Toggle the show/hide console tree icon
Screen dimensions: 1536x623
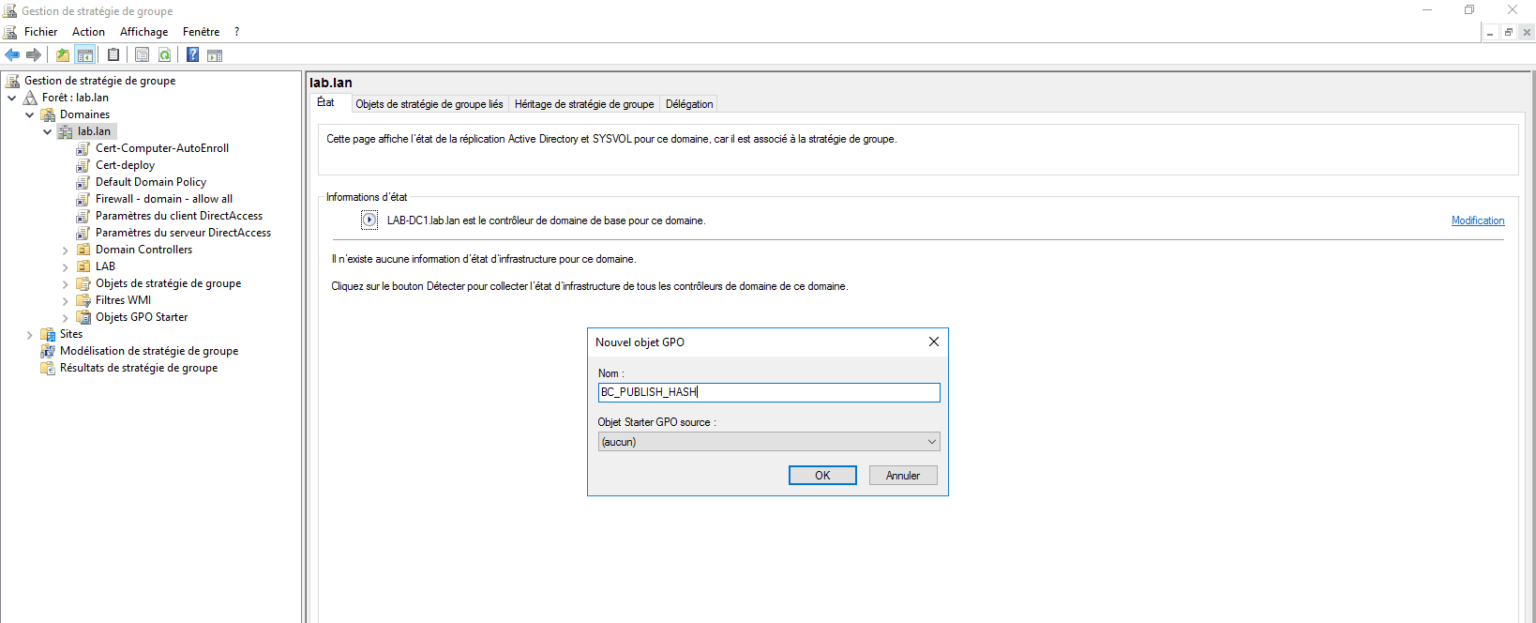click(85, 55)
